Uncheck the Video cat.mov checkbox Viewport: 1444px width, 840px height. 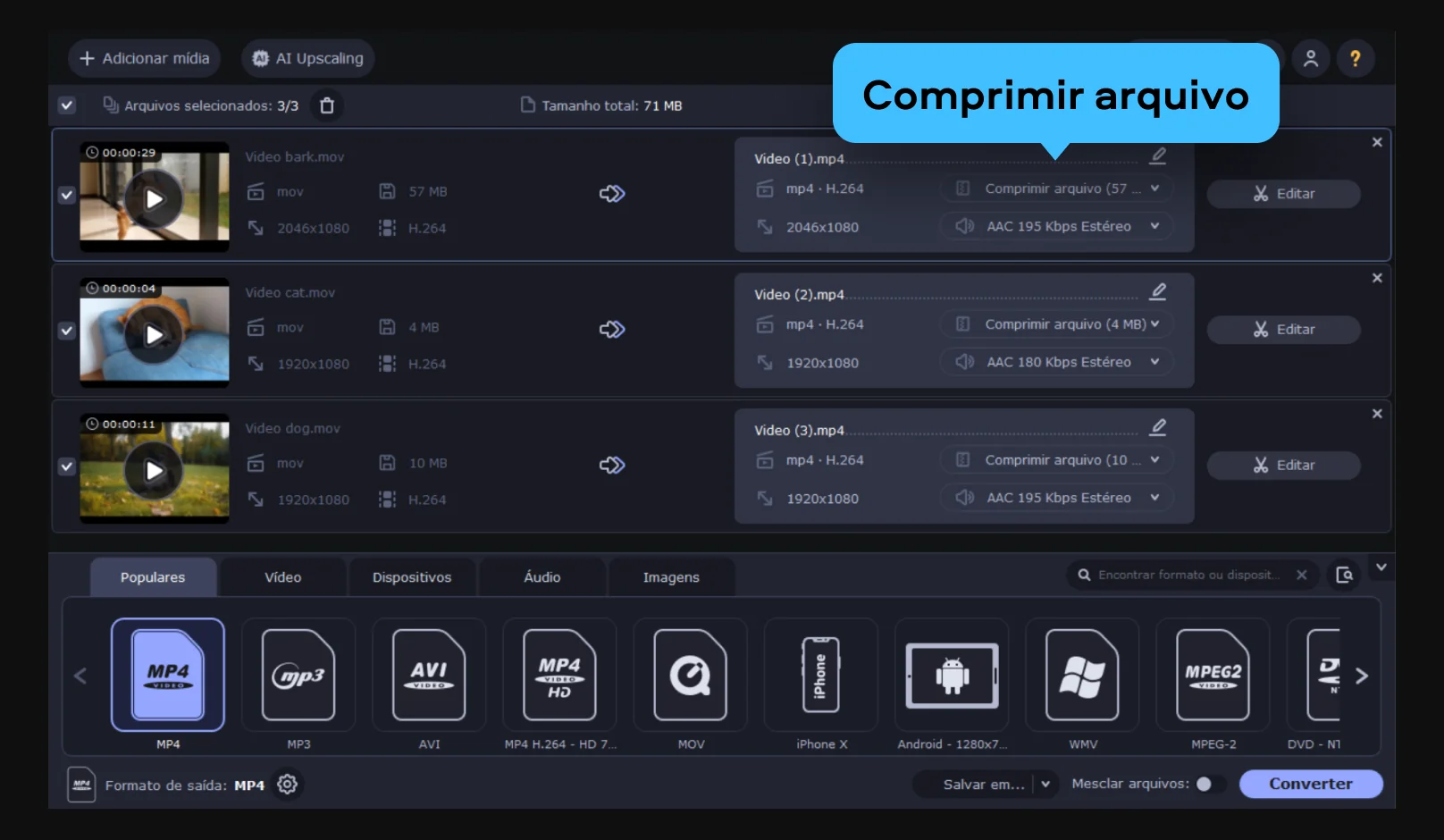[x=67, y=331]
